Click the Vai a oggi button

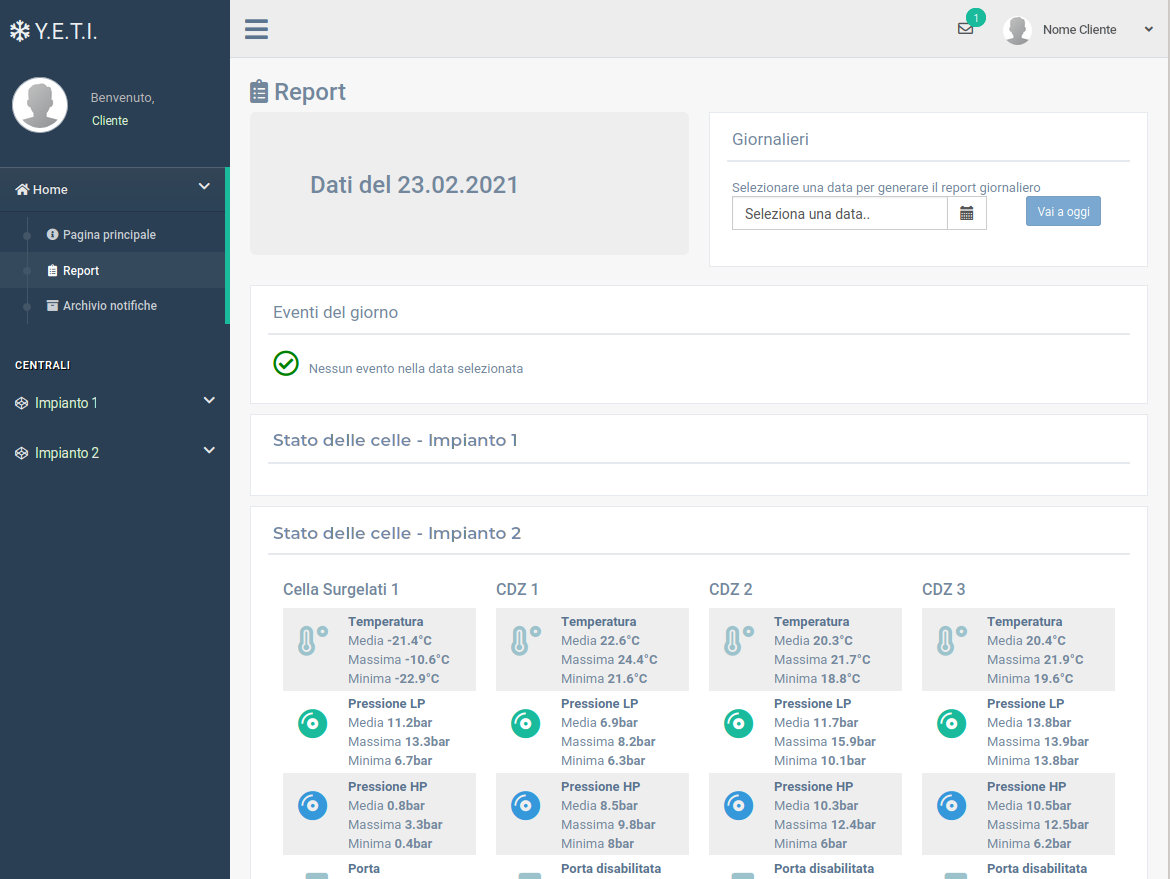1063,211
